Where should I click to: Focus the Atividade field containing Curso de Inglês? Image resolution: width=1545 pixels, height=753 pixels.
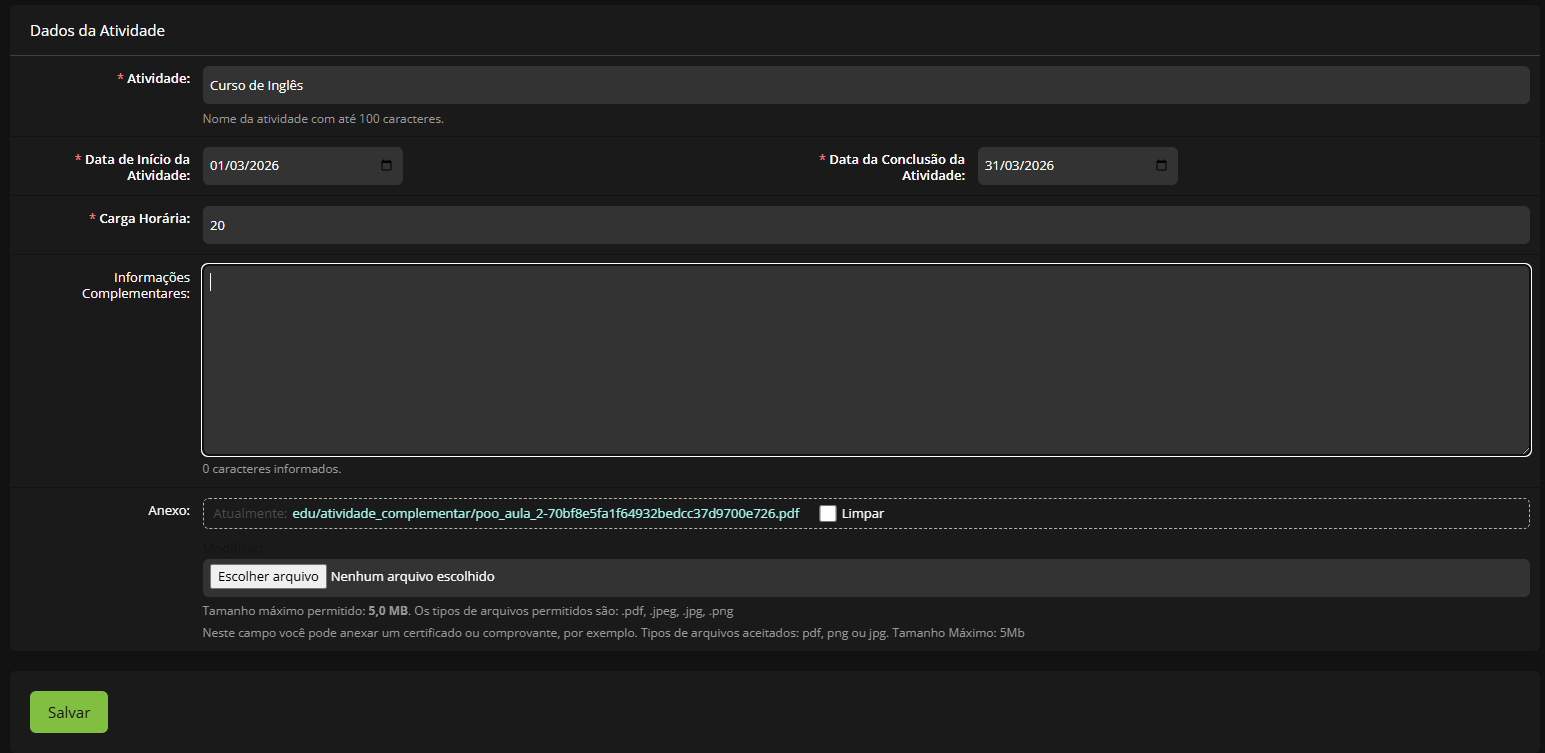[x=865, y=86]
